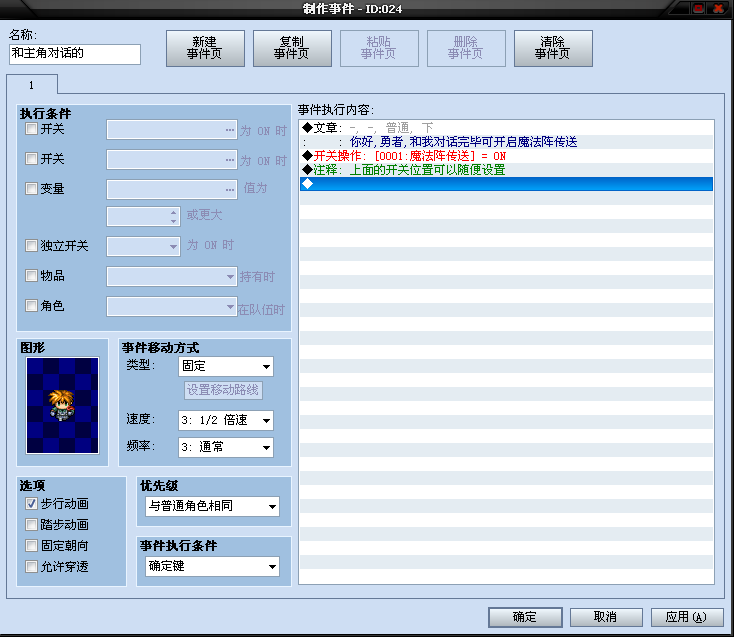Click the 复制事件页 button
This screenshot has width=734, height=637.
coord(292,48)
